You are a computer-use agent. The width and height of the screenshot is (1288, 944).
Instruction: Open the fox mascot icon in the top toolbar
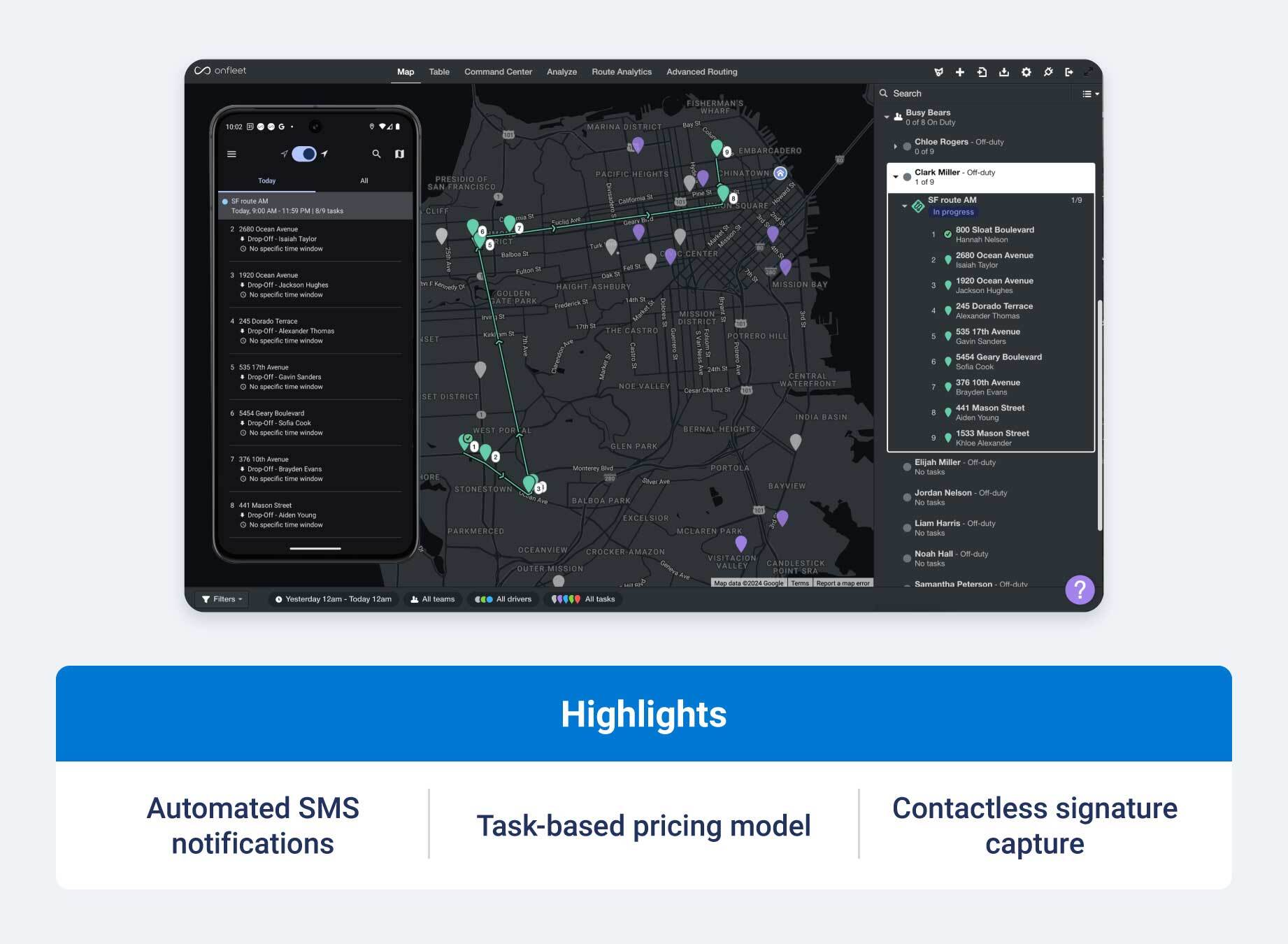(x=938, y=72)
